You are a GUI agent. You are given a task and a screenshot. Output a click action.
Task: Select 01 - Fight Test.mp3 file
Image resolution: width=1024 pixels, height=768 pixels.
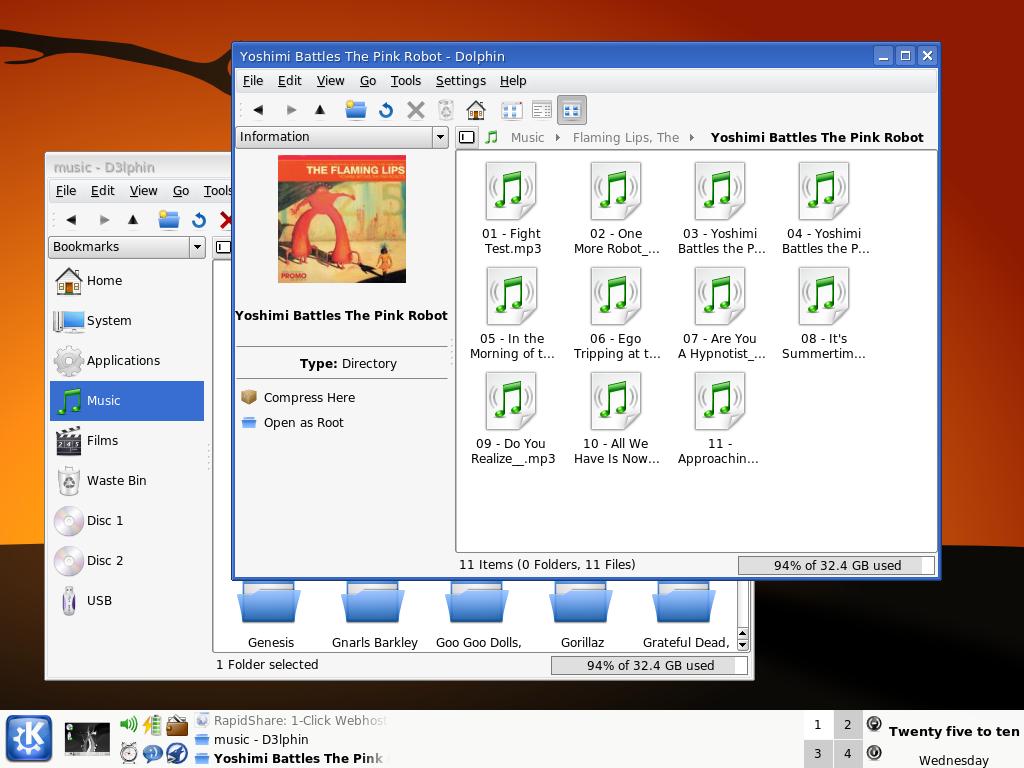point(512,209)
